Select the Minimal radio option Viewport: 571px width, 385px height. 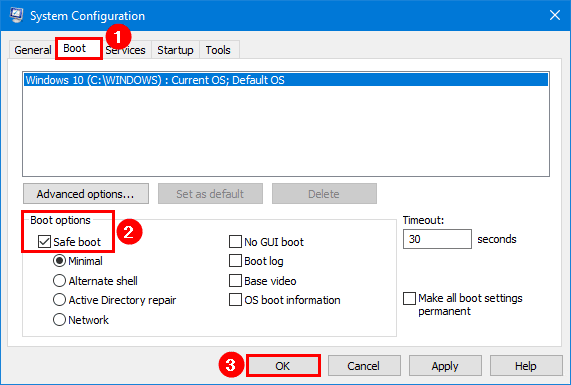[59, 261]
